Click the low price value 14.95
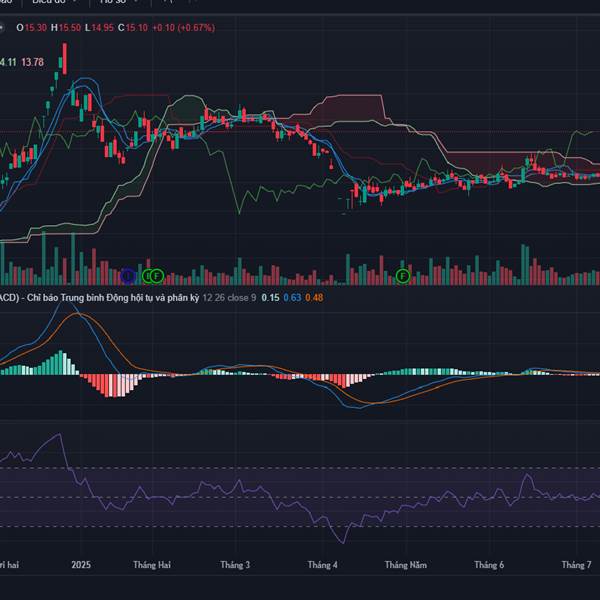The height and width of the screenshot is (600, 600). (102, 28)
